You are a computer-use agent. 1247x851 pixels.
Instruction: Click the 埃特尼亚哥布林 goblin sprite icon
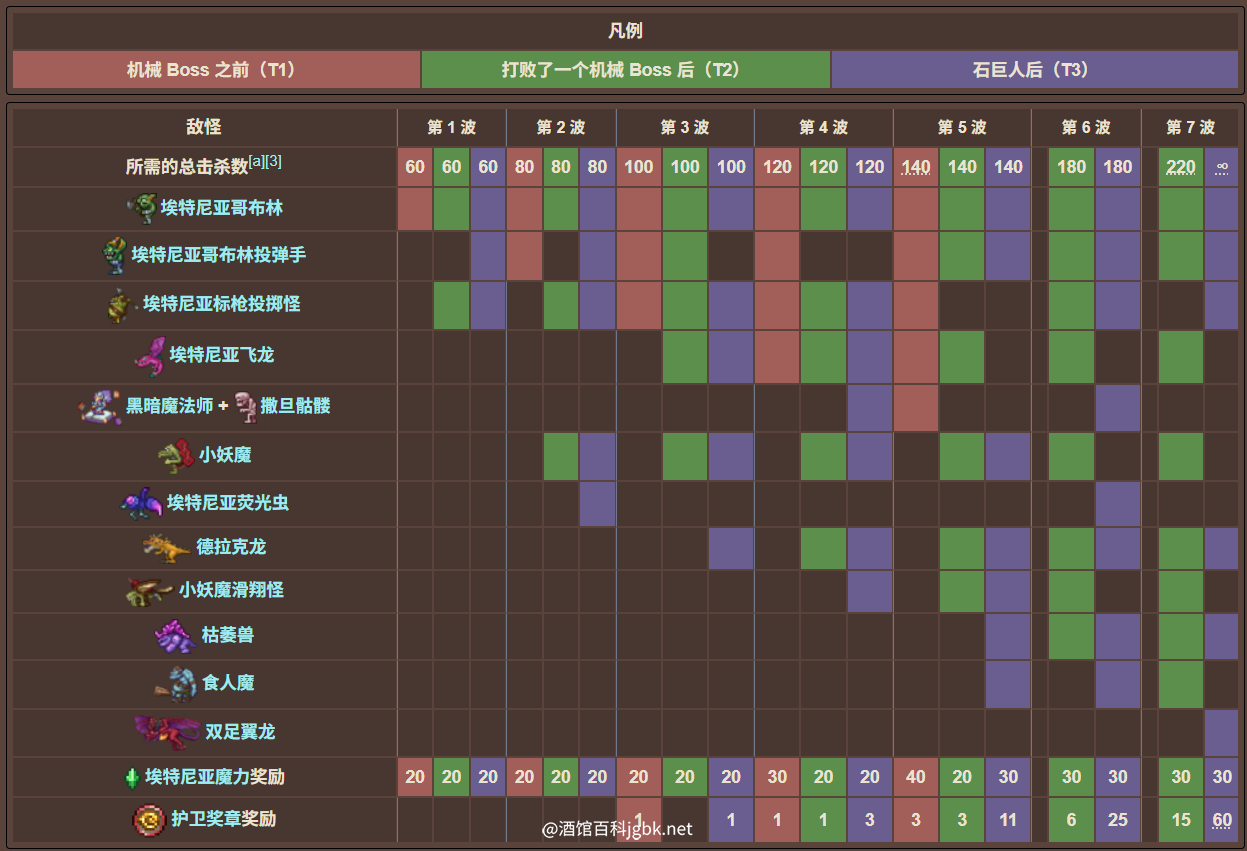pos(141,208)
